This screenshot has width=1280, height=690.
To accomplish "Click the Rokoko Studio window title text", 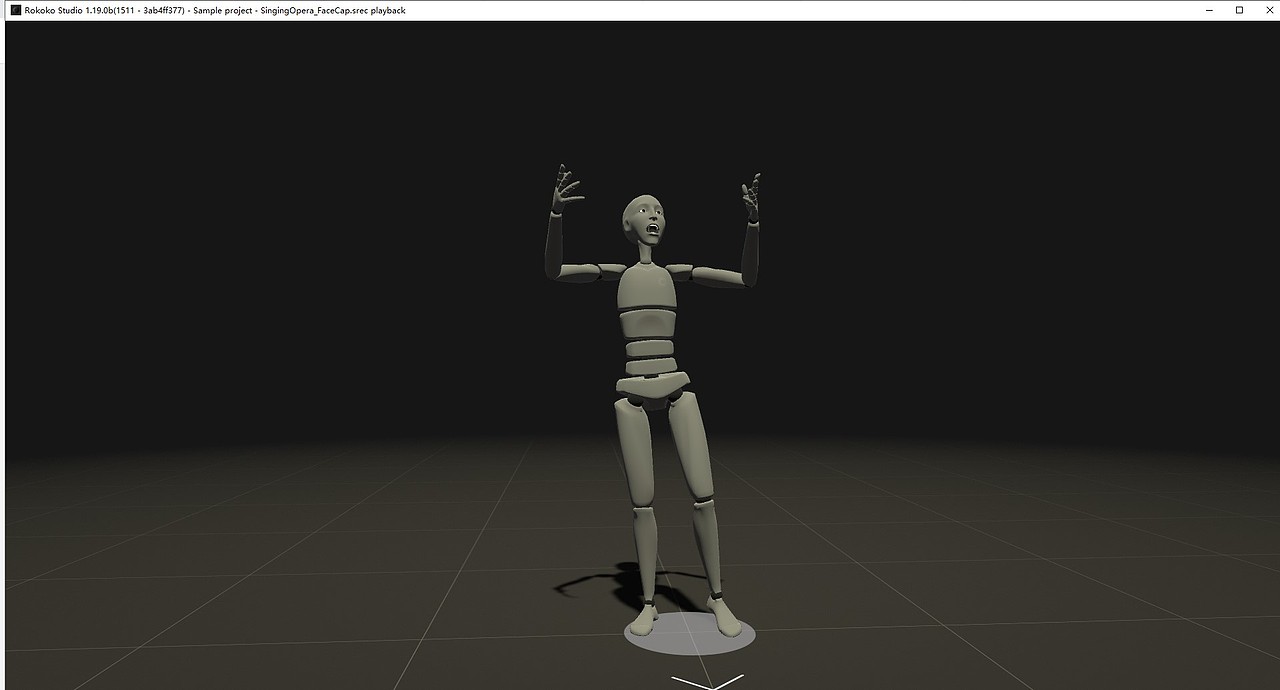I will (215, 10).
